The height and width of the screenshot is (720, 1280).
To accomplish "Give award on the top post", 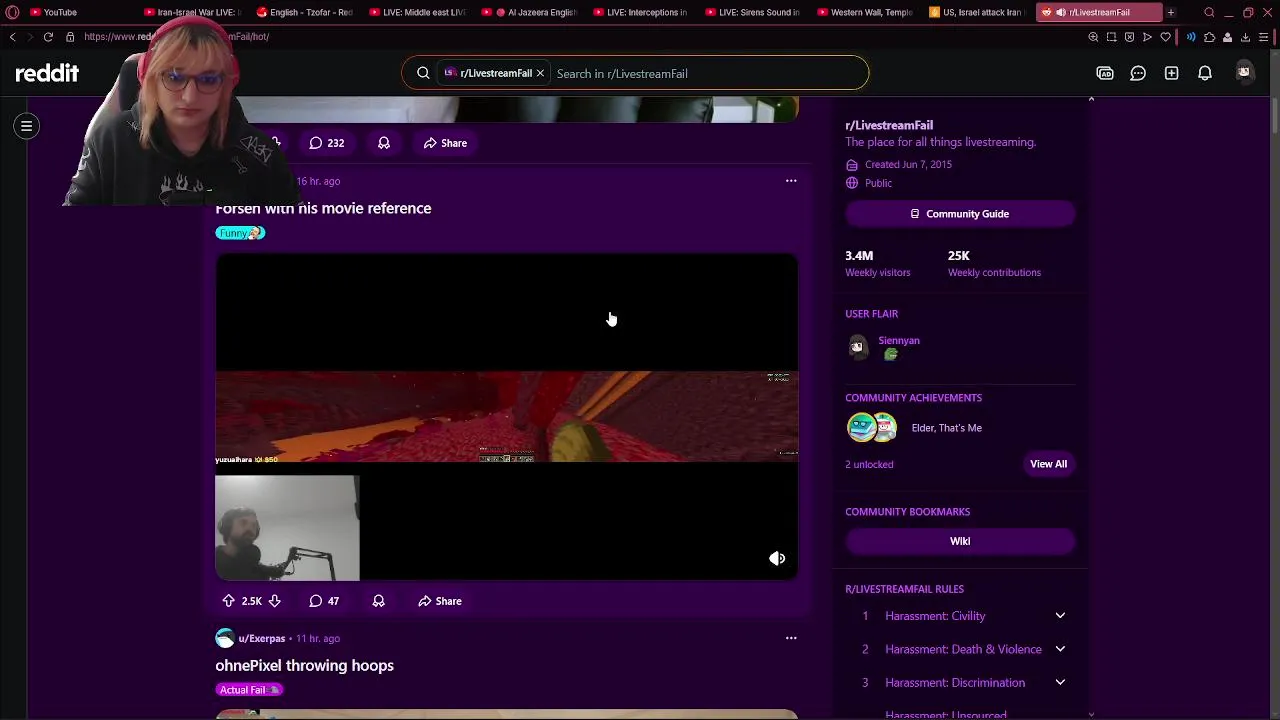I will coord(384,143).
